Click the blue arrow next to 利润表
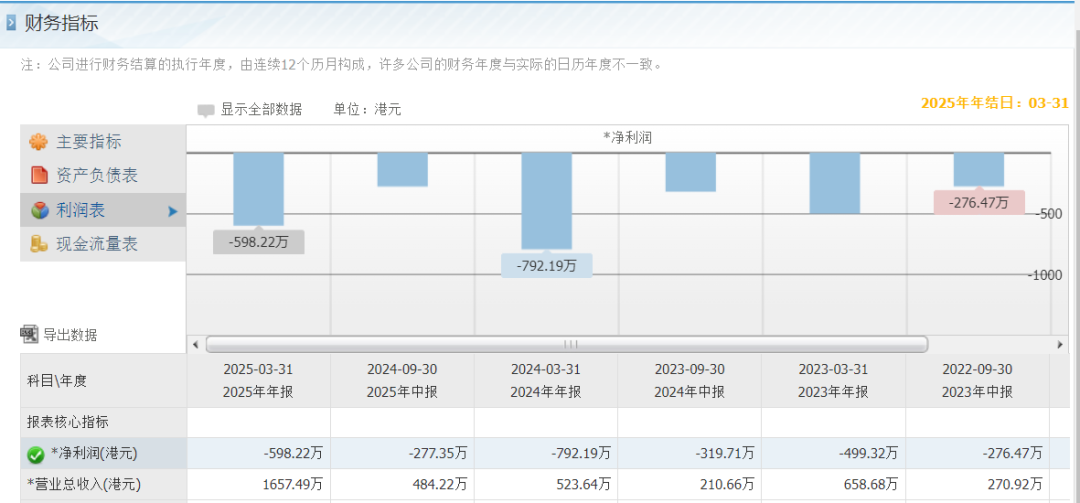 tap(173, 212)
